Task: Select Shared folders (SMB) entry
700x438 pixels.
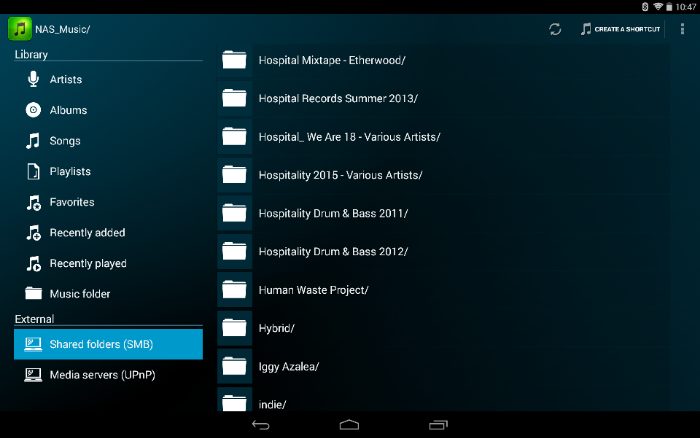Action: 108,344
